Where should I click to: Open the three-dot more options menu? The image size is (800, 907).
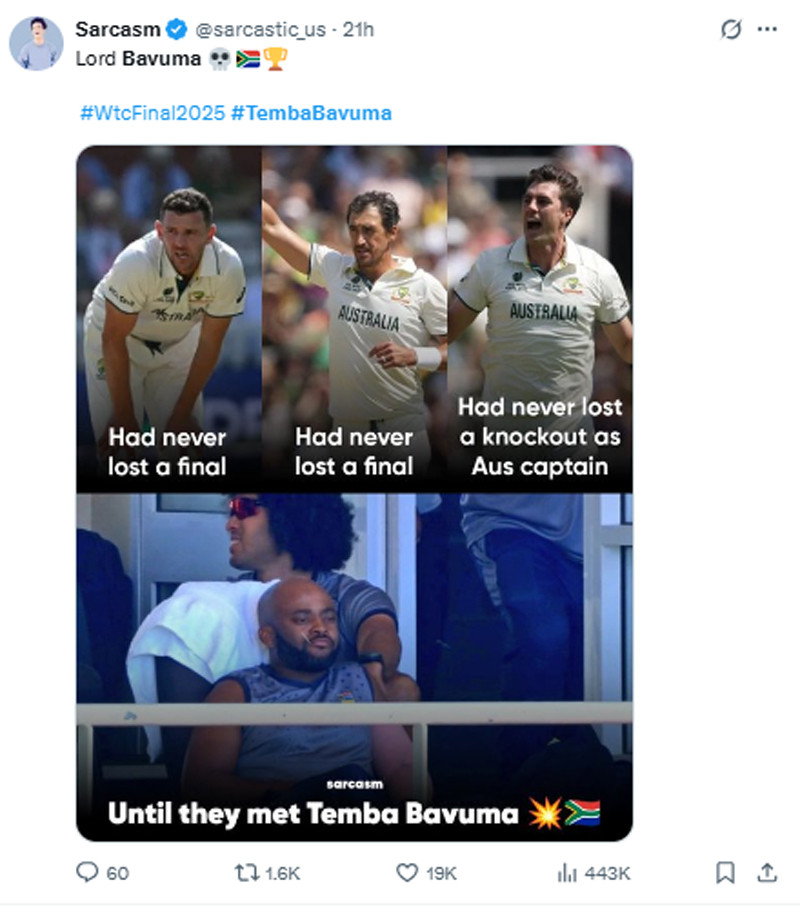point(767,29)
